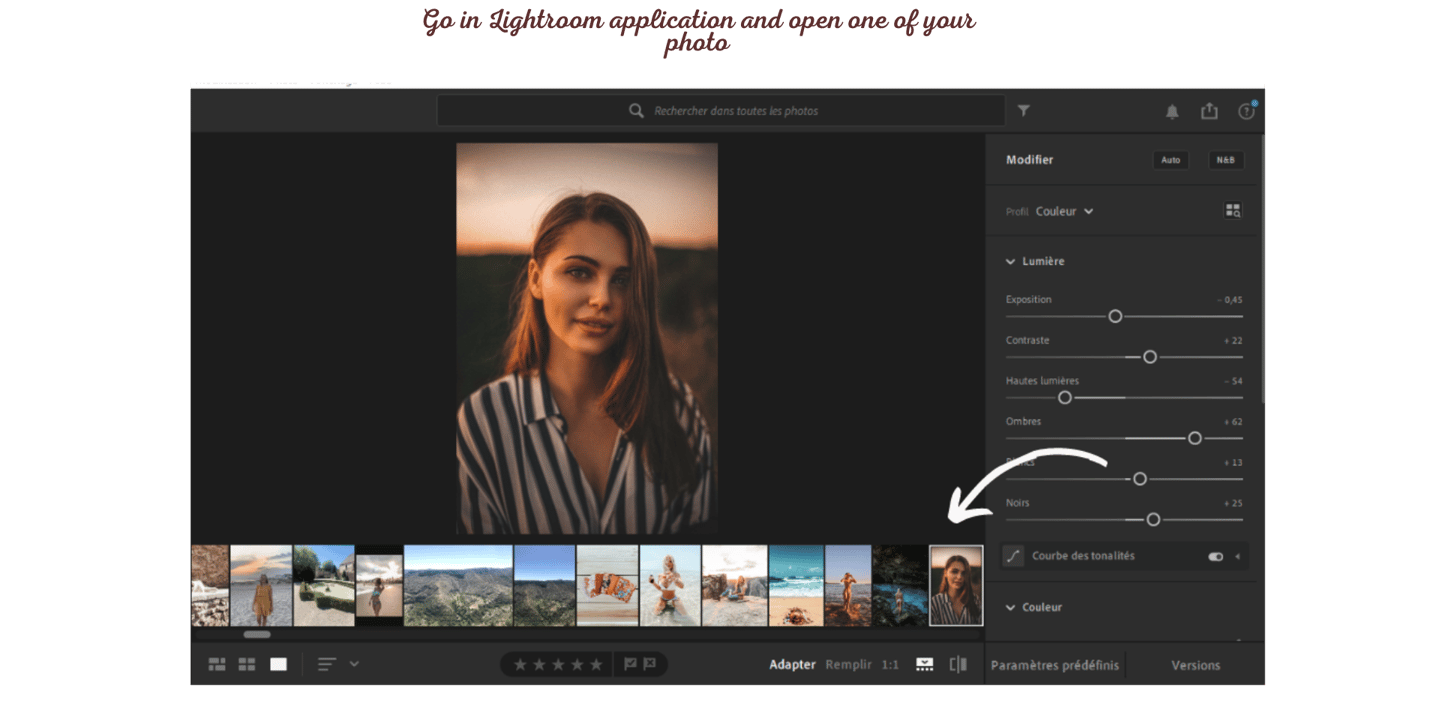
Task: Select the turquoise sea beach thumbnail
Action: click(x=796, y=585)
